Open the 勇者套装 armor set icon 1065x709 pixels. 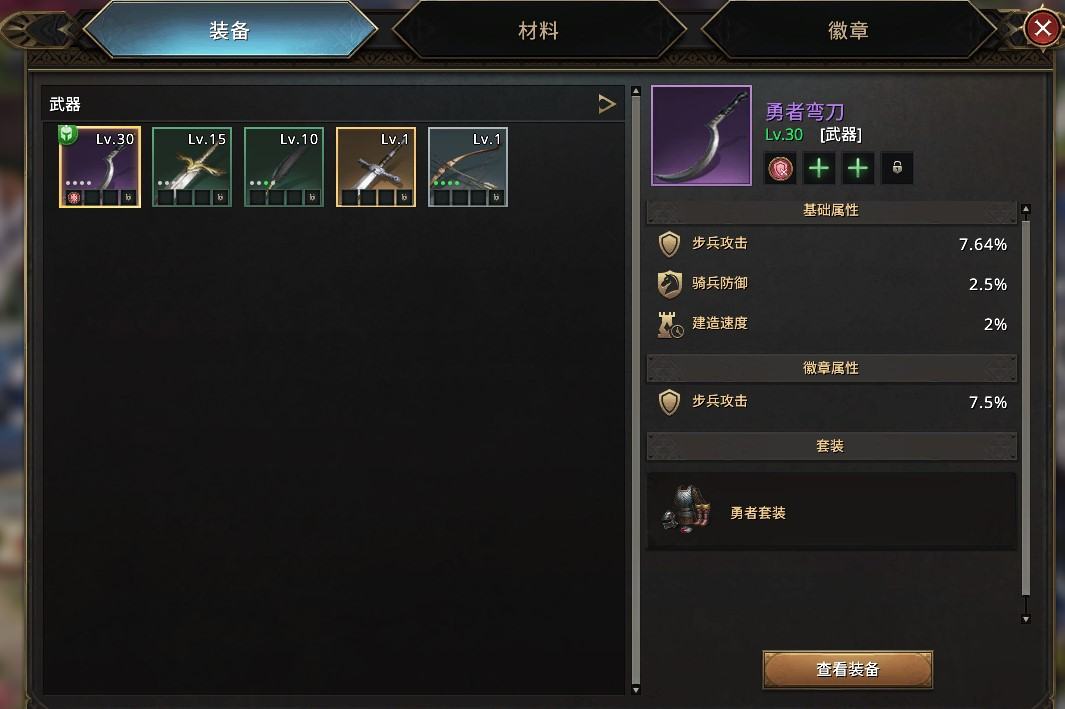pos(686,510)
